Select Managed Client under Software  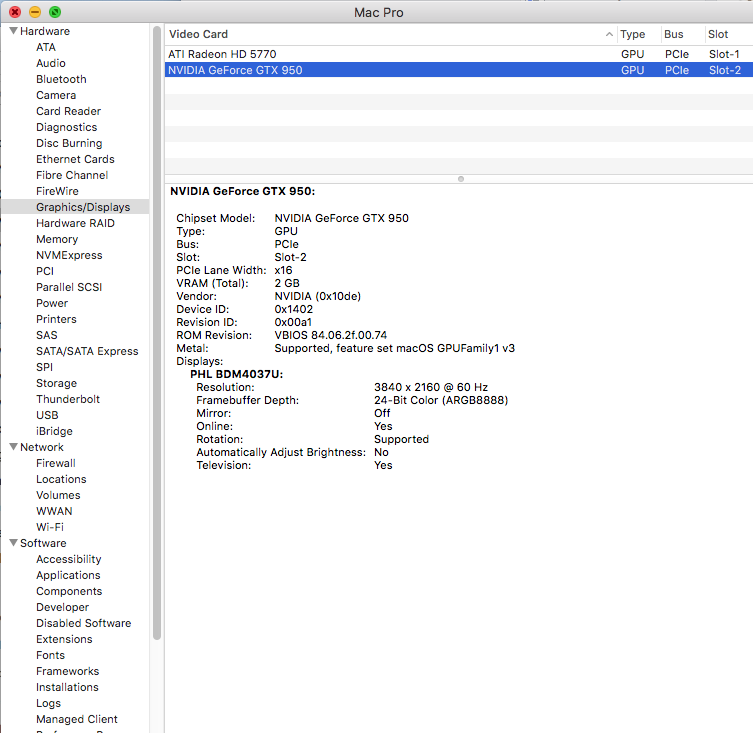pos(76,719)
